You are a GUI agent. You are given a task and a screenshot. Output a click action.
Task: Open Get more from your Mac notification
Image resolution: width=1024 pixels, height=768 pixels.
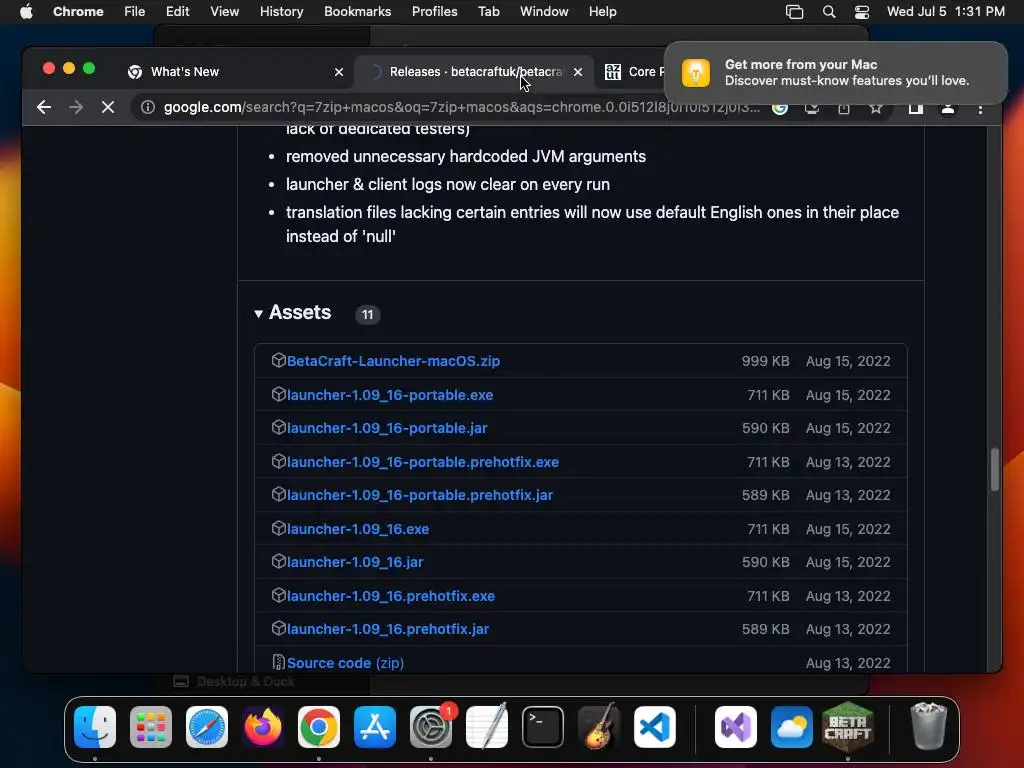point(836,72)
